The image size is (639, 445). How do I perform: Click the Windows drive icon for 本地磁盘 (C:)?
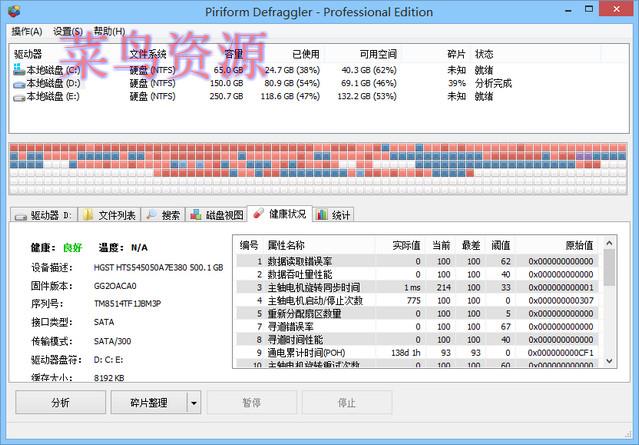[x=19, y=70]
